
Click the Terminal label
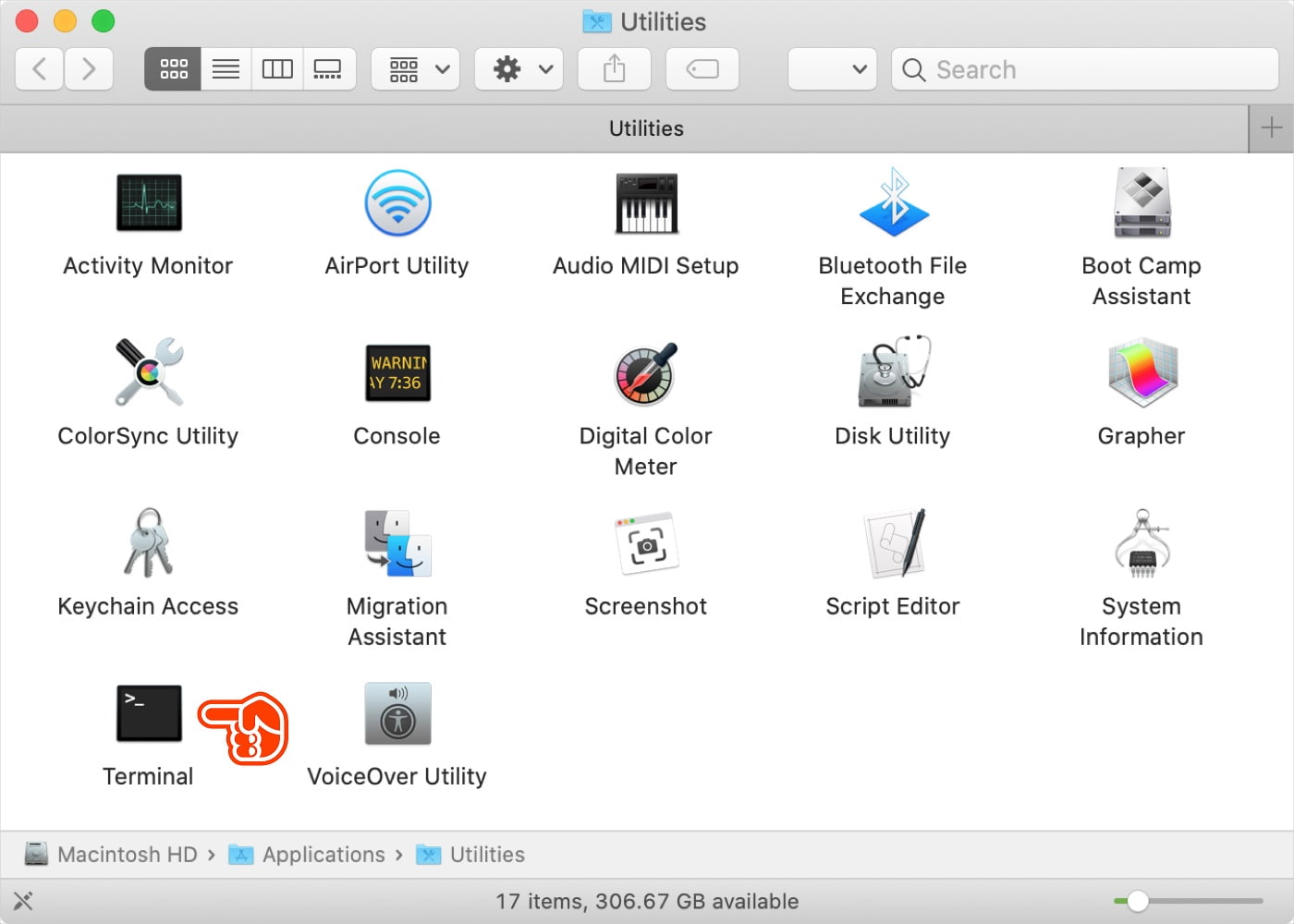(x=148, y=776)
